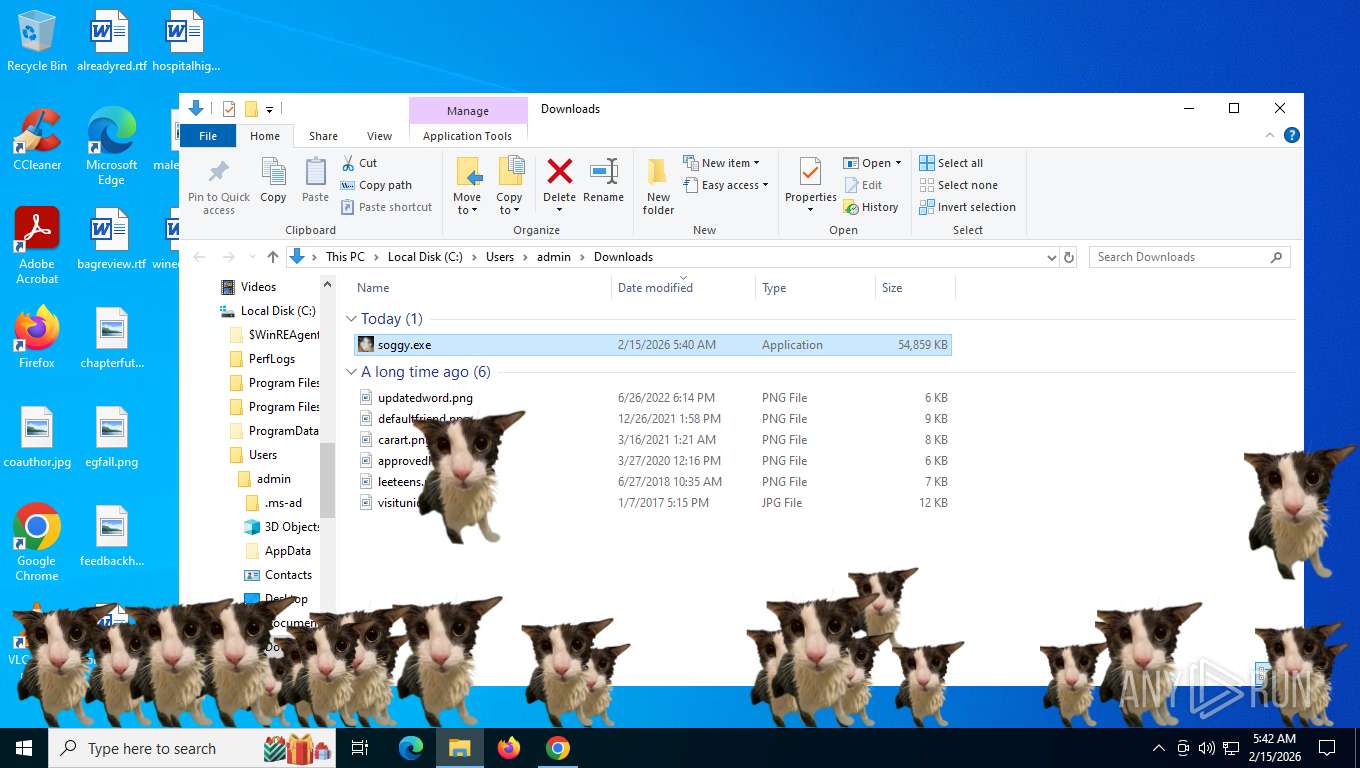Open the Move to menu
Image resolution: width=1360 pixels, height=768 pixels.
point(467,186)
